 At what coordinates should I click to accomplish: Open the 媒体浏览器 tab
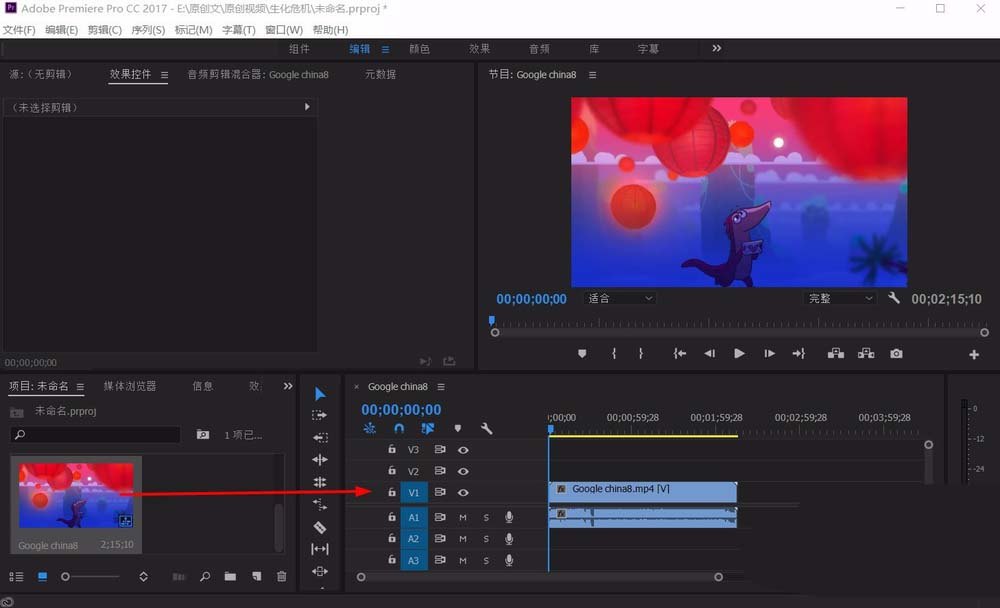click(x=129, y=386)
